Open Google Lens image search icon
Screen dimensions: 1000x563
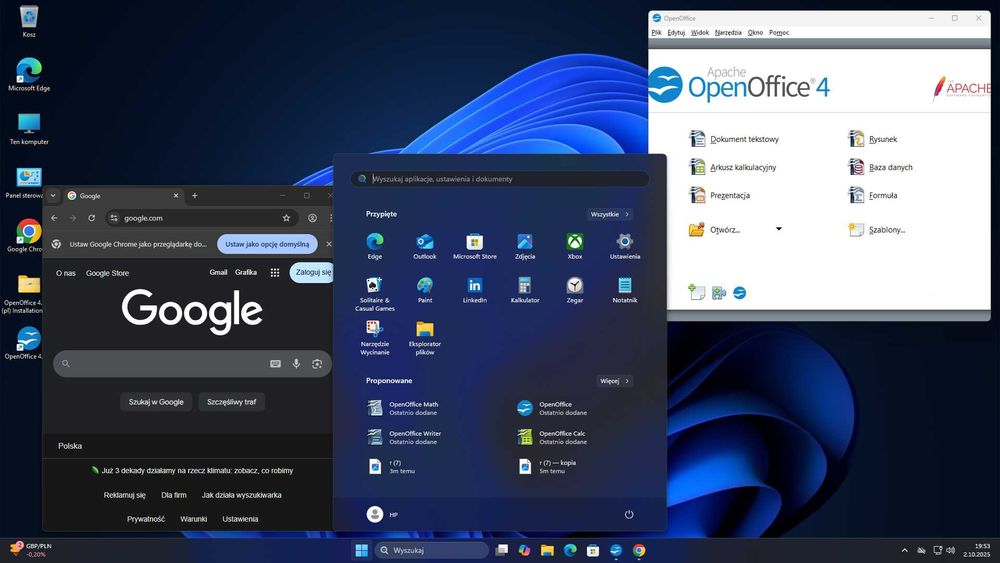317,363
